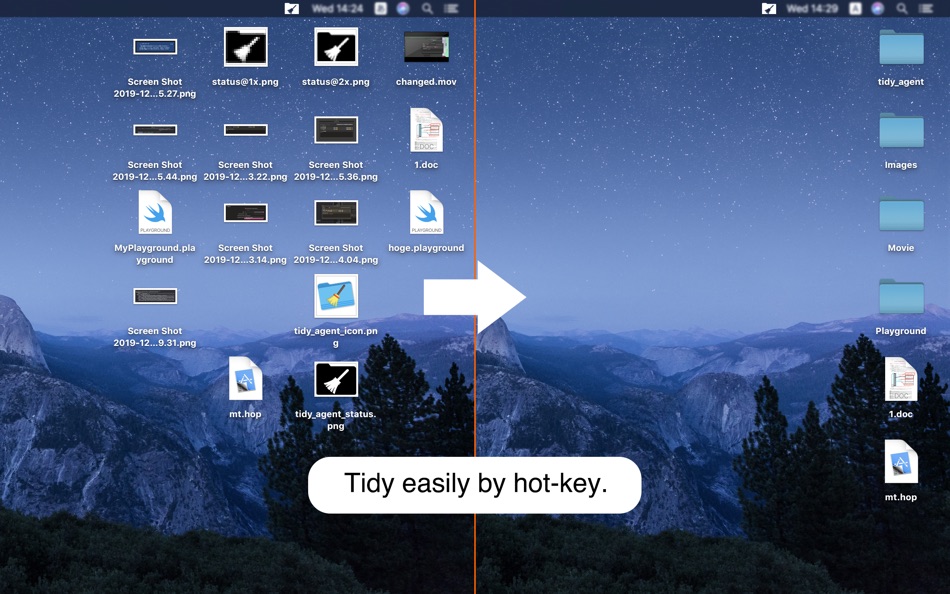Open Spotlight search in the Wed 14:29 menu bar
Screen dimensions: 950x594
tap(902, 8)
